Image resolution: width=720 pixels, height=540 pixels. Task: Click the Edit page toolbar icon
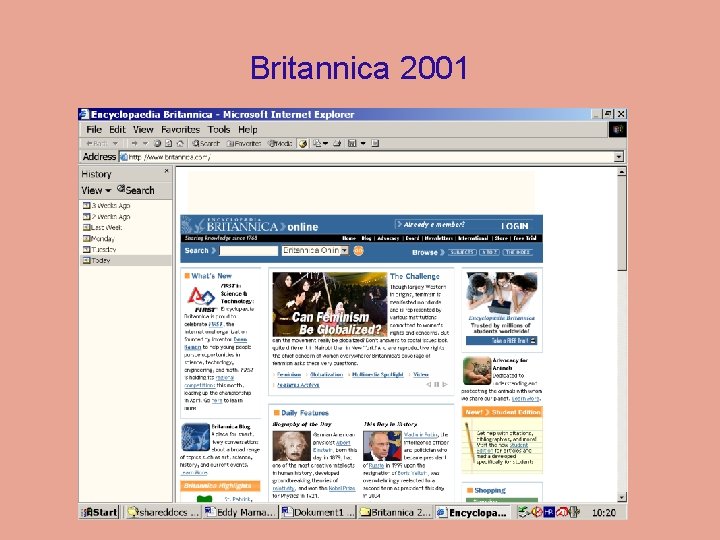(352, 143)
